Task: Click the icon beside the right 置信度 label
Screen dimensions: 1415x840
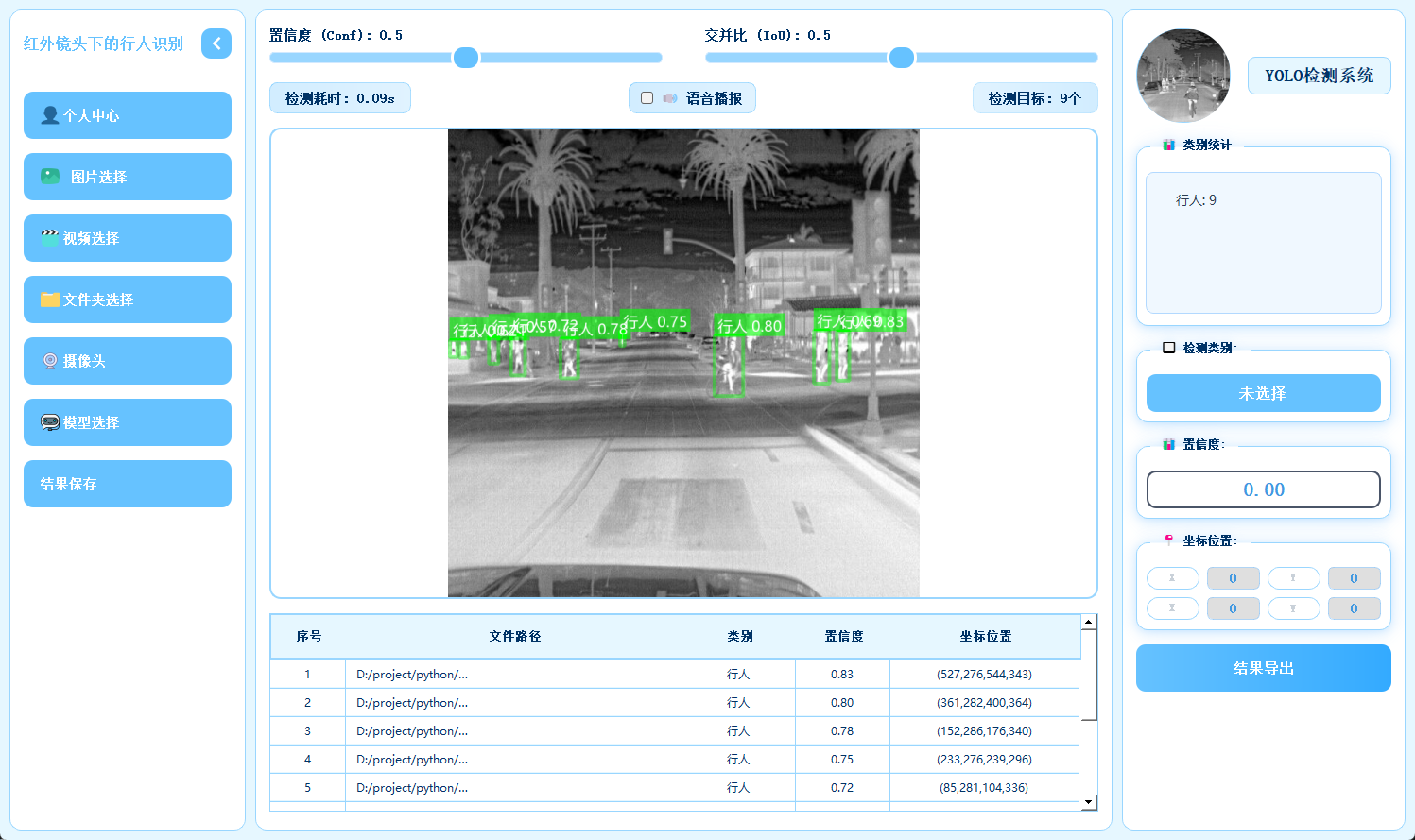Action: pyautogui.click(x=1169, y=444)
